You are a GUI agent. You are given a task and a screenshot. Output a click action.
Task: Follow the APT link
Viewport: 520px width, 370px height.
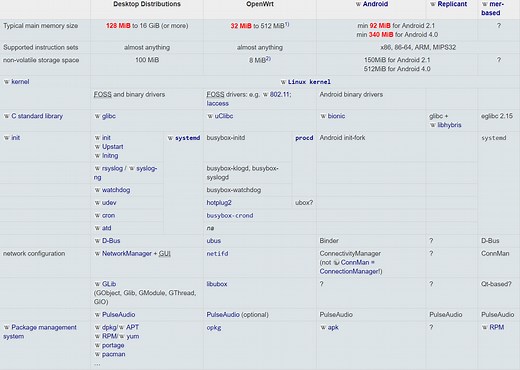click(x=132, y=327)
